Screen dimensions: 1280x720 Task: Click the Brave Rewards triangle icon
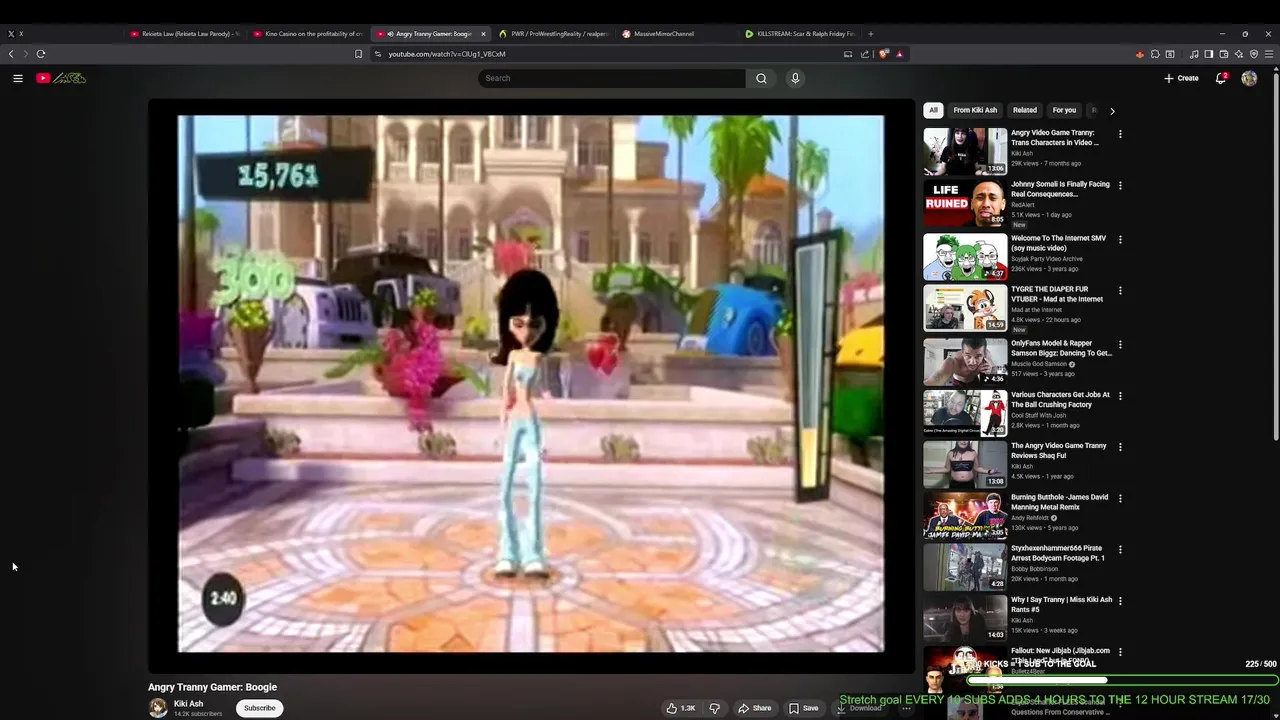point(900,54)
